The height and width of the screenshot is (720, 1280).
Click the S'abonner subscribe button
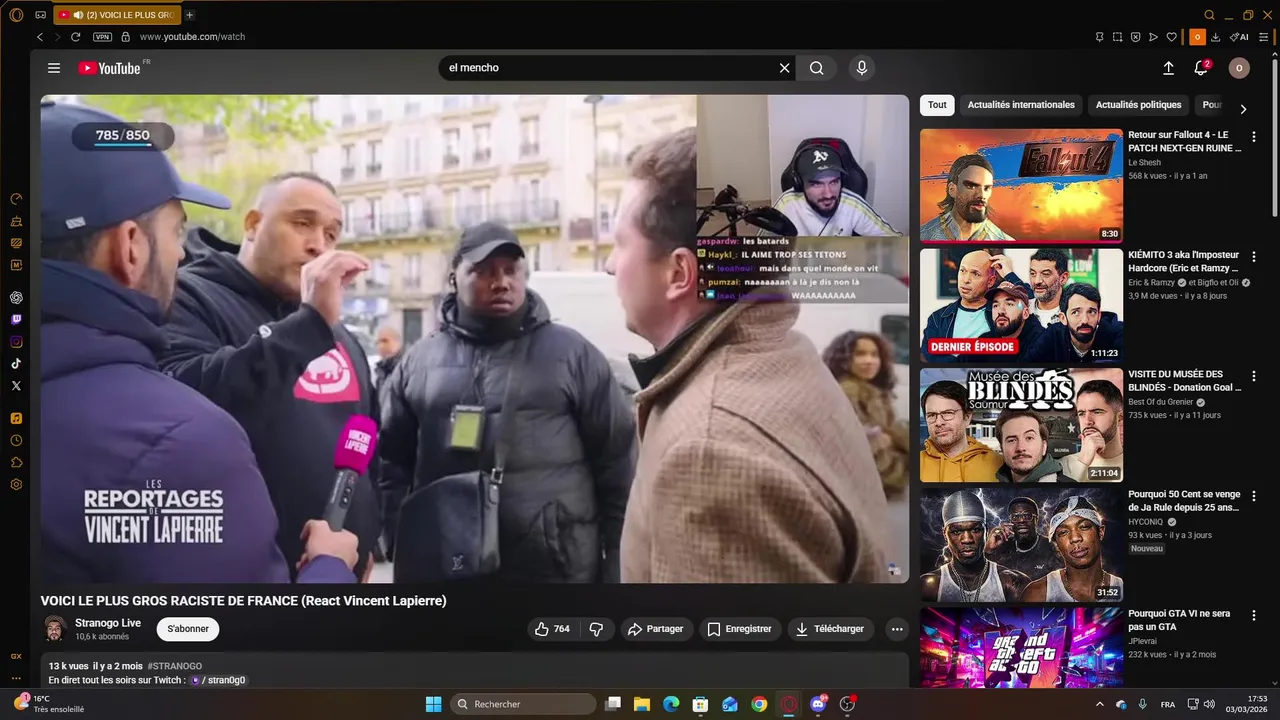click(188, 629)
